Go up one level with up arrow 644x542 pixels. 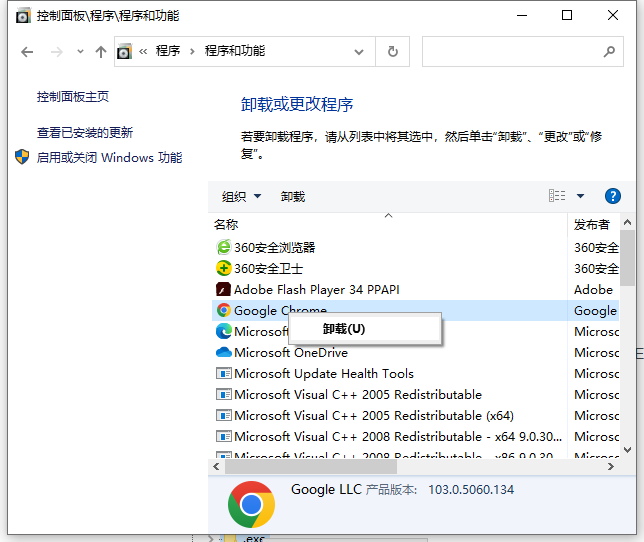[100, 51]
